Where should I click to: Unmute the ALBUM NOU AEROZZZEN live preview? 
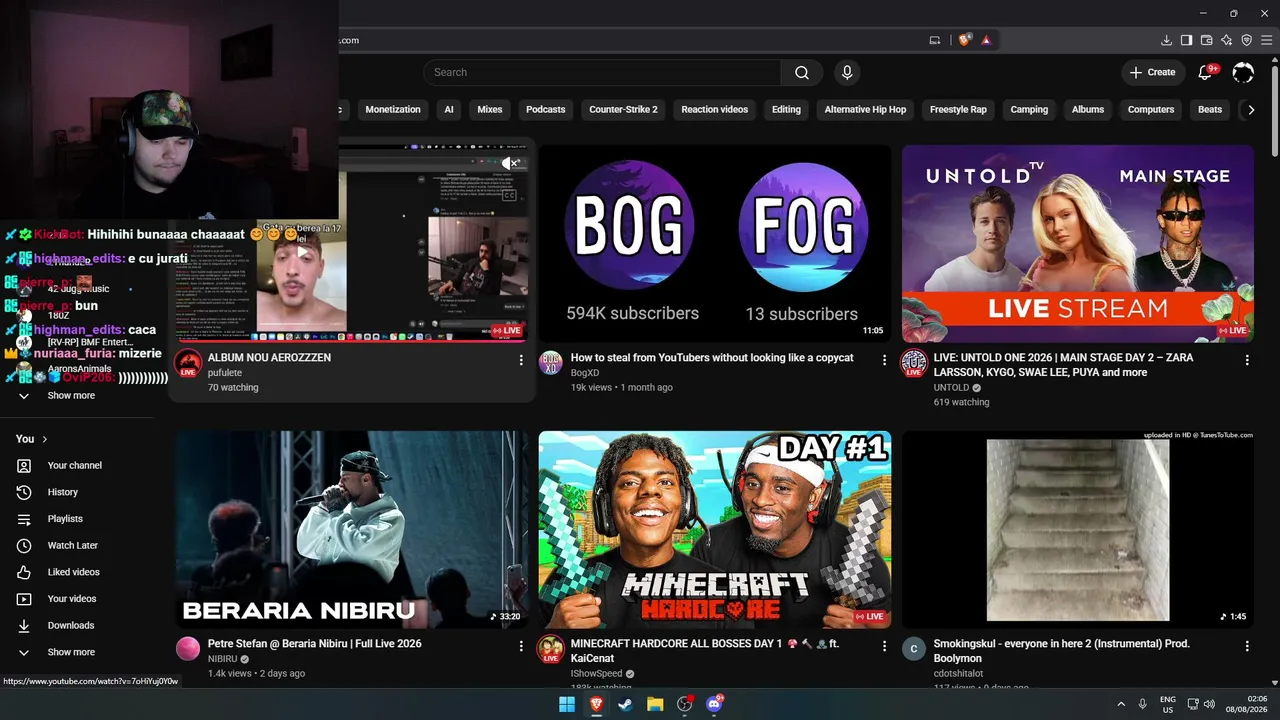tap(510, 163)
